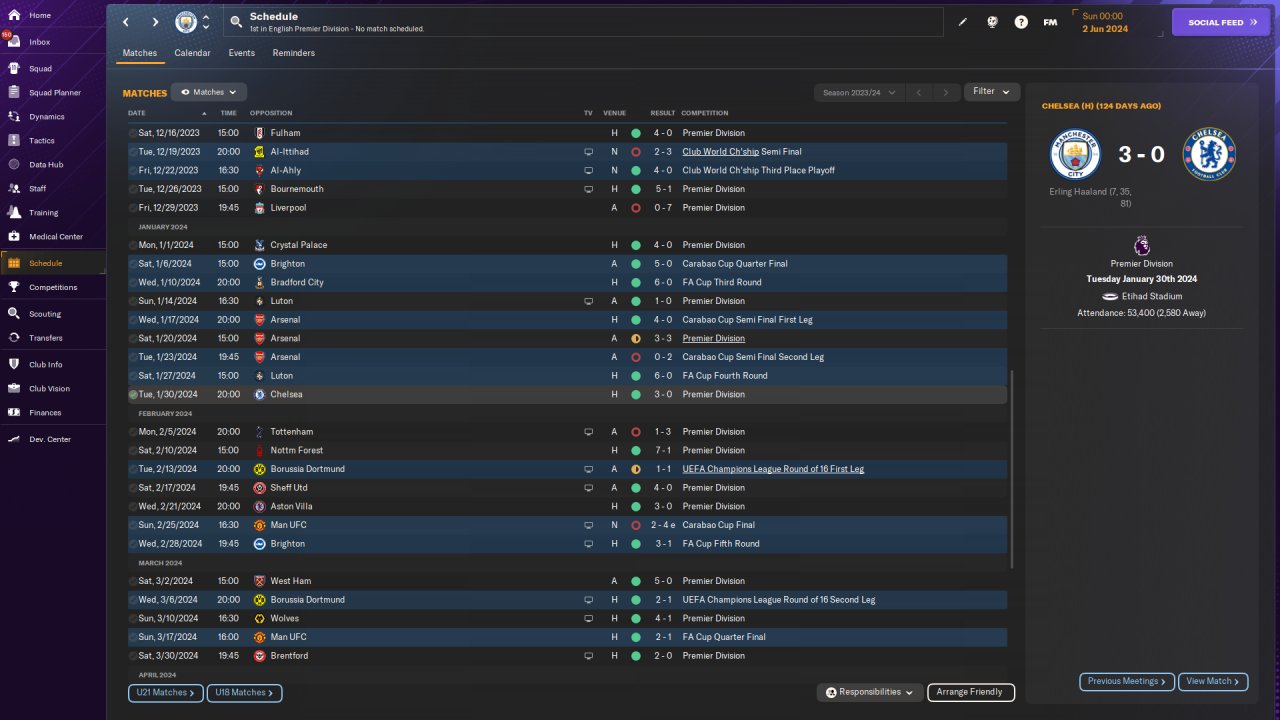The image size is (1280, 720).
Task: Select the Bradford City match row circle
Action: (133, 283)
